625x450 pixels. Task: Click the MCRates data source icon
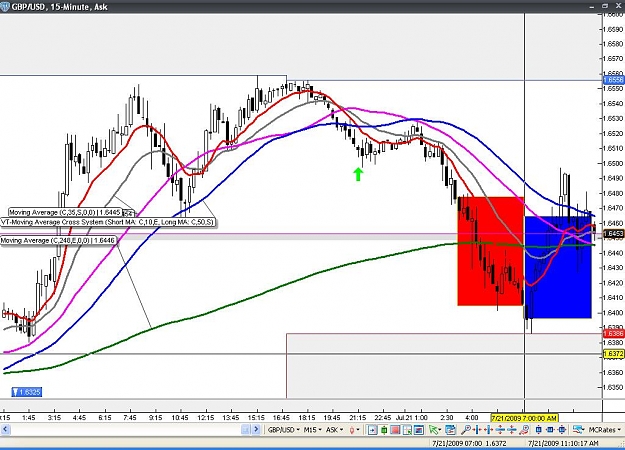click(578, 430)
